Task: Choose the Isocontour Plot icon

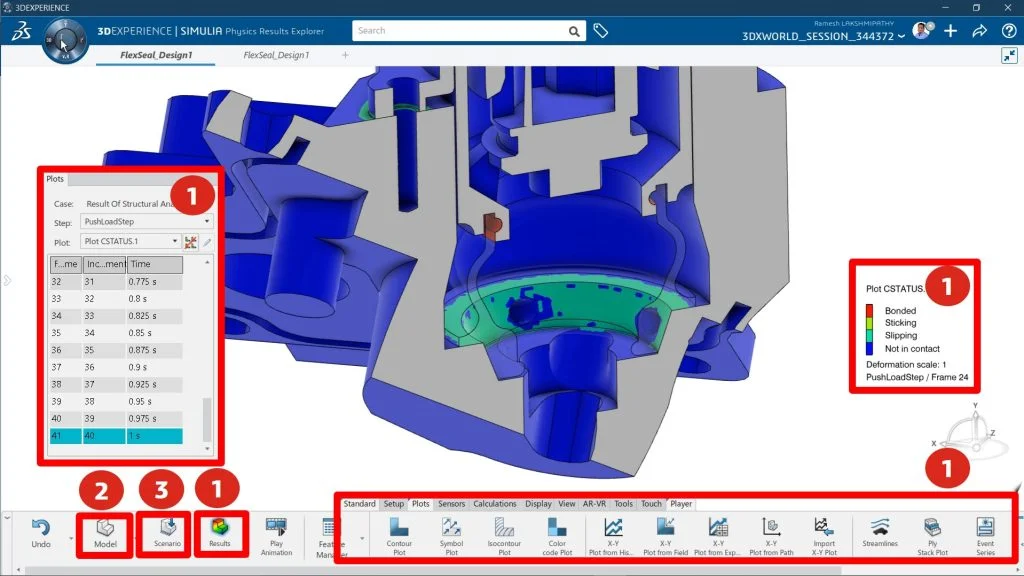Action: point(504,532)
